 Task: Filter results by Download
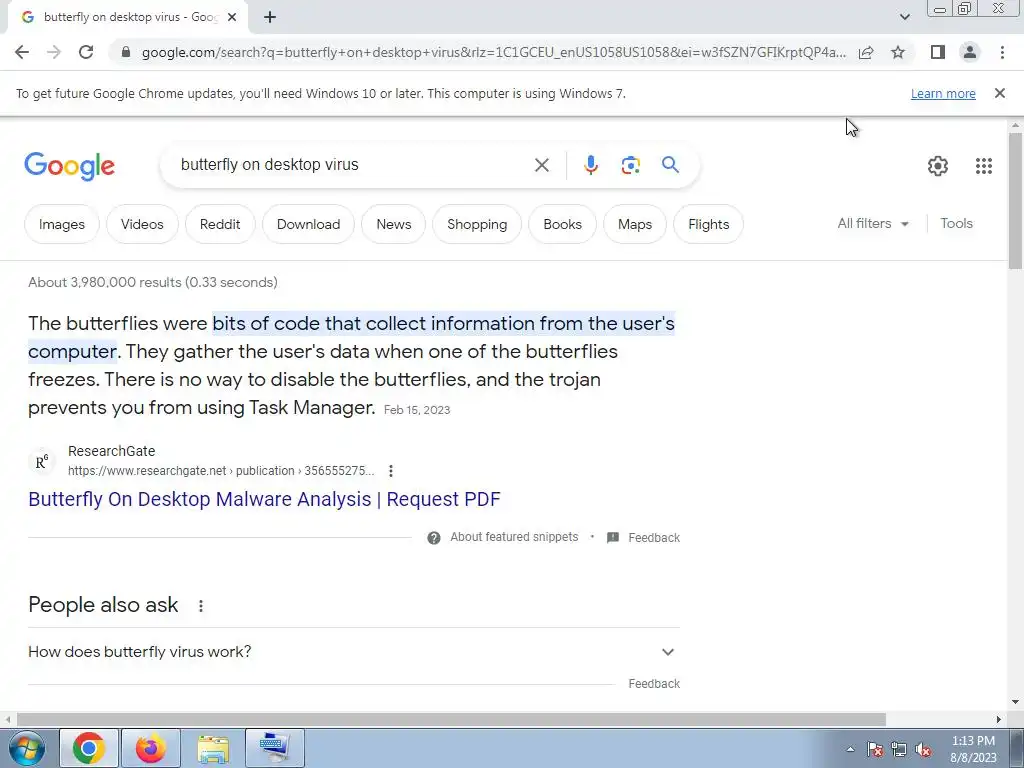[308, 224]
